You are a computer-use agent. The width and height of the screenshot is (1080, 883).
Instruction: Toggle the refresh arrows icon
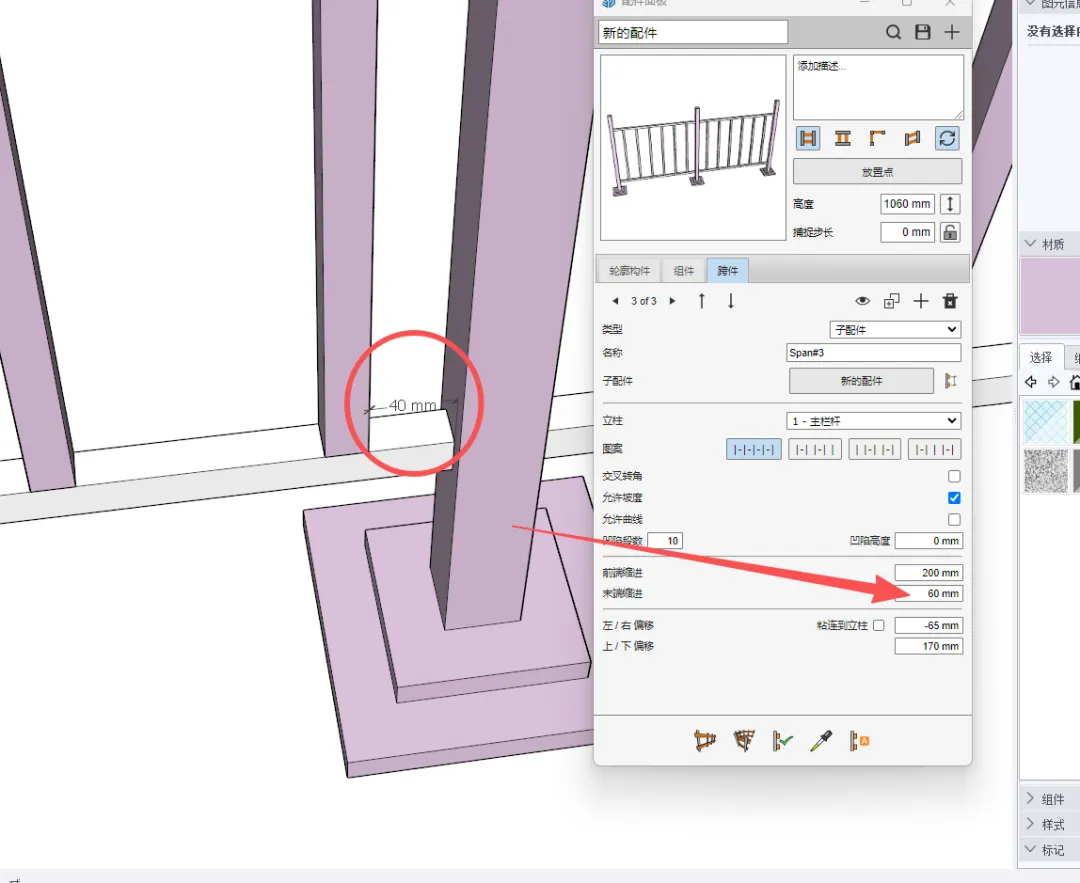click(947, 138)
